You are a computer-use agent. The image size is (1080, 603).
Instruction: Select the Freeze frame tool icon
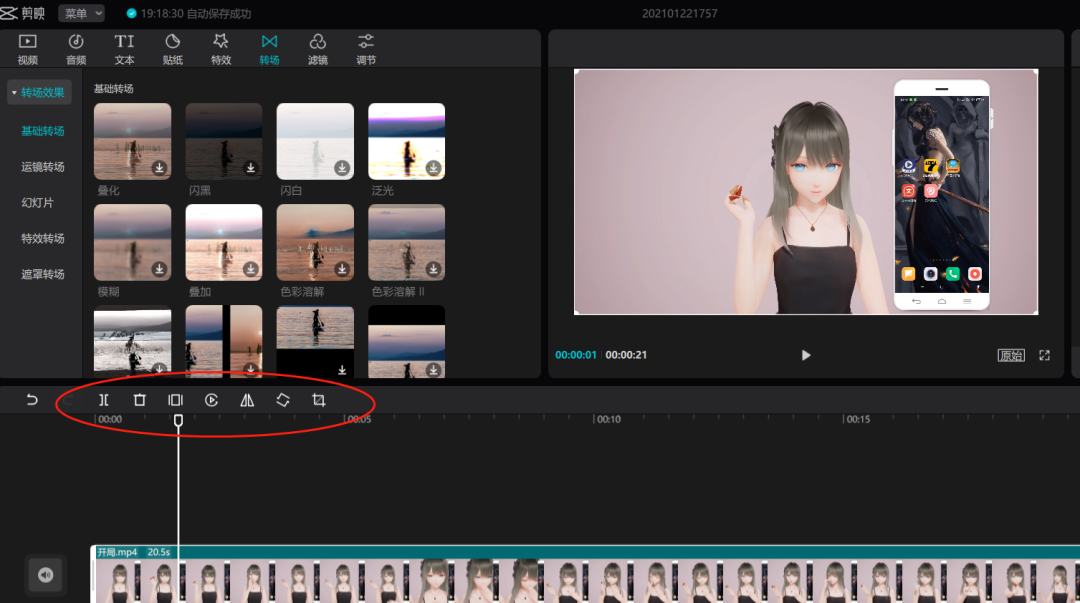tap(176, 400)
